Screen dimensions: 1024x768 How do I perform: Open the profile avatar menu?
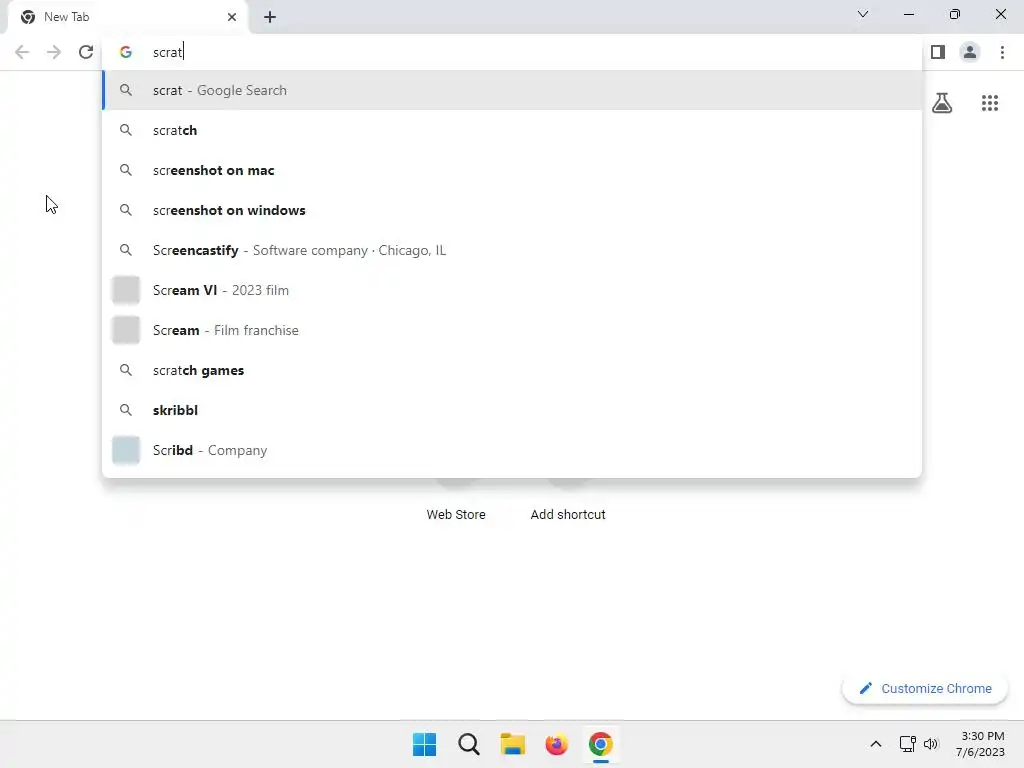[970, 52]
